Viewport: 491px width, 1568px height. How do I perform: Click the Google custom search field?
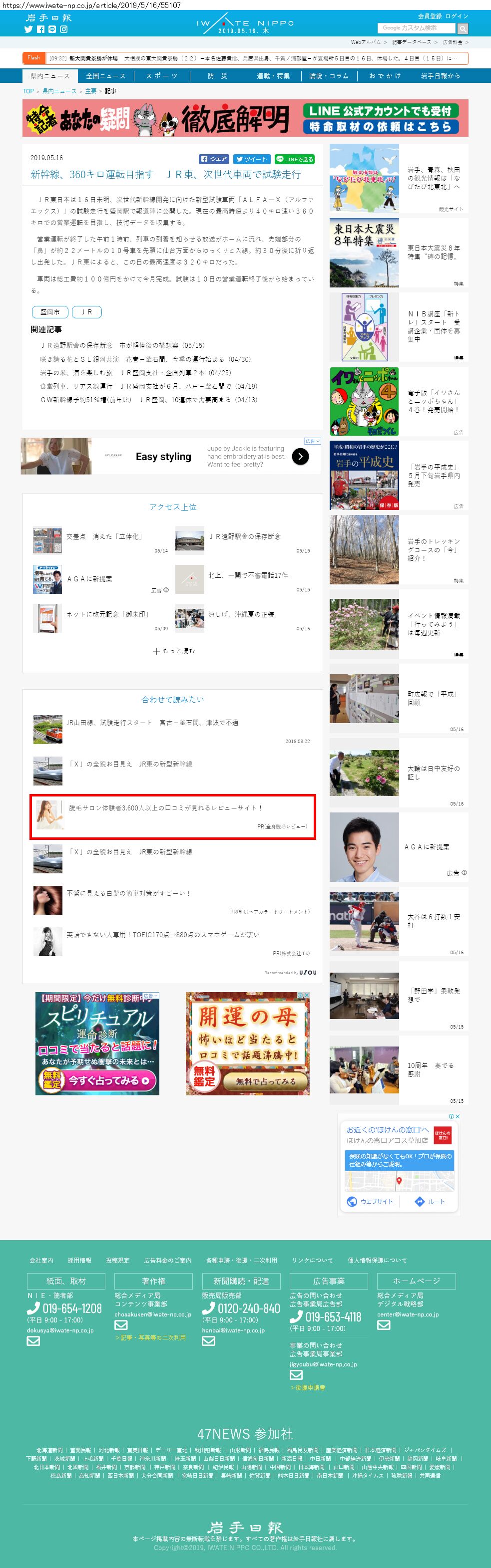point(416,28)
